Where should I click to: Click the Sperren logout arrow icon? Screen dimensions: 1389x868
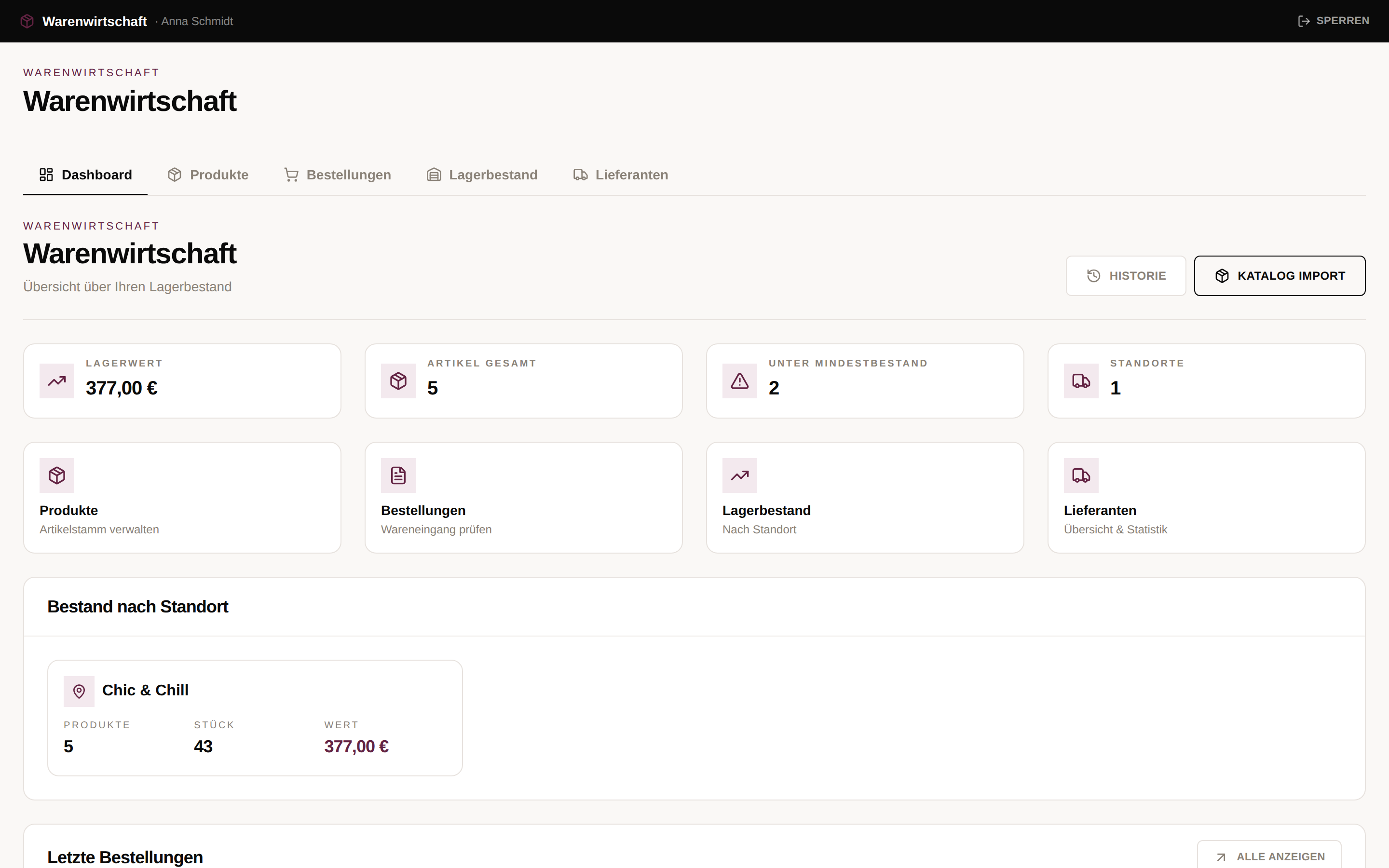pyautogui.click(x=1304, y=21)
